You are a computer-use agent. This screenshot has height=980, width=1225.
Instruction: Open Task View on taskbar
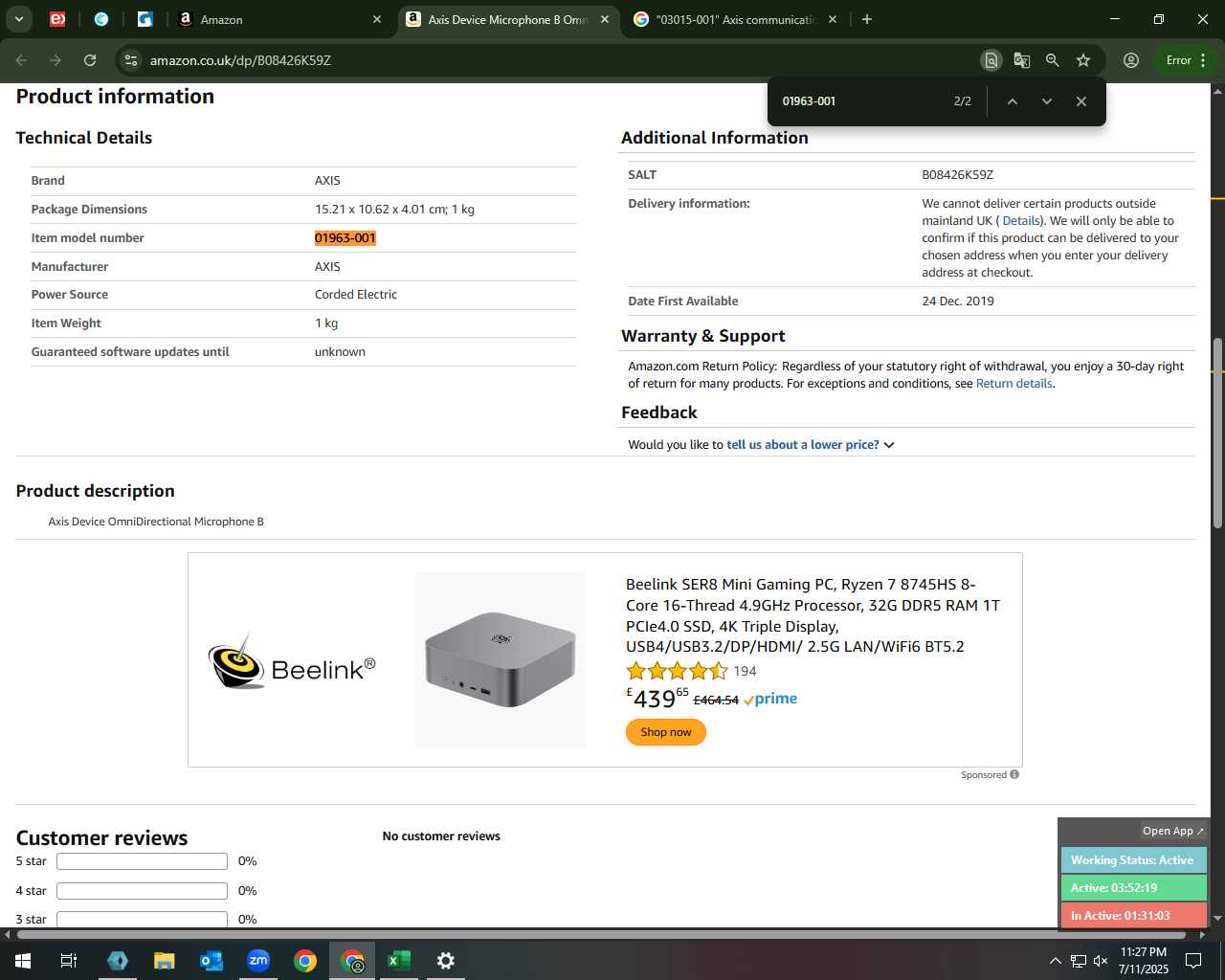69,961
